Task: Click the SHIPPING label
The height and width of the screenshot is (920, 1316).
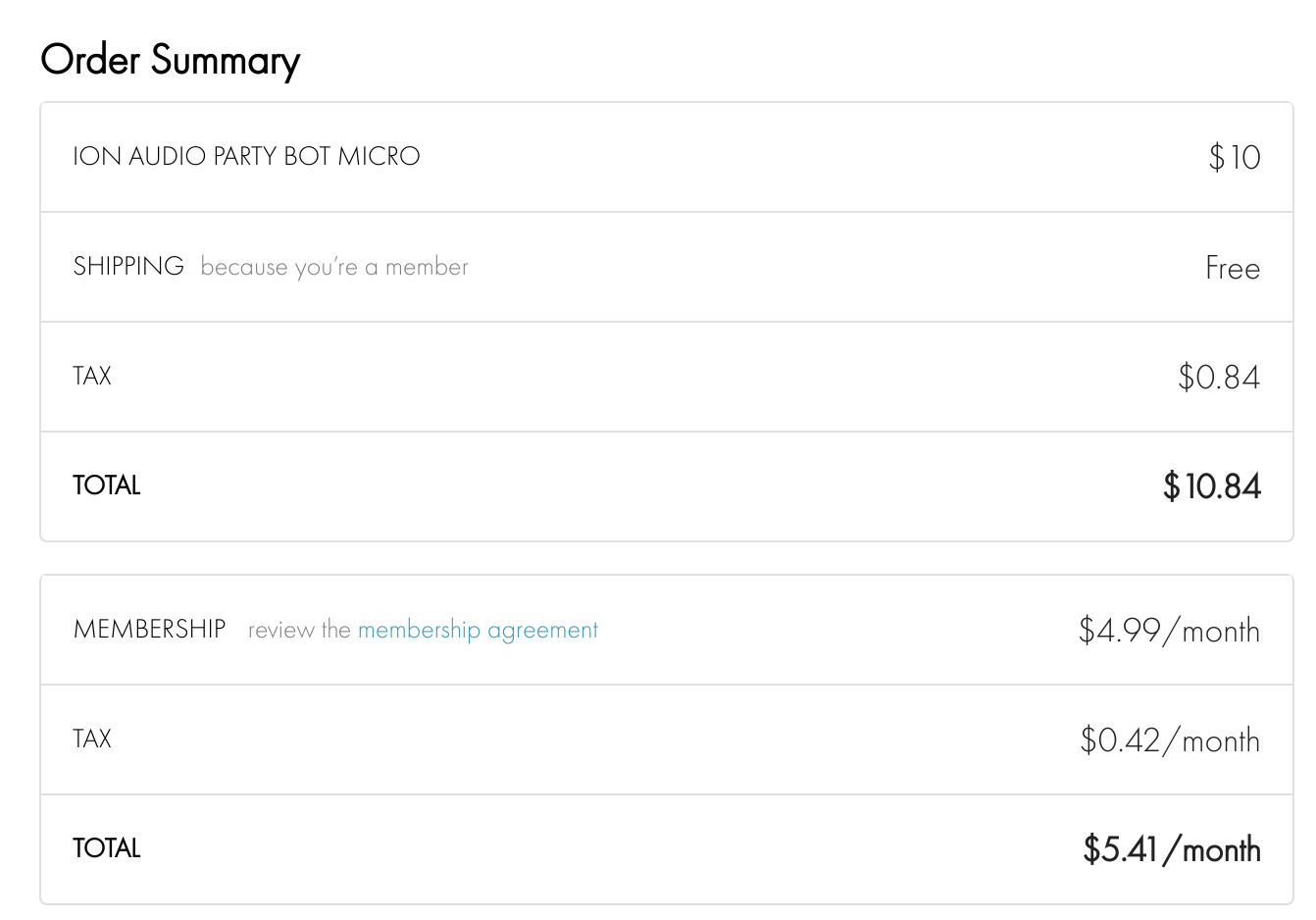Action: click(x=128, y=267)
